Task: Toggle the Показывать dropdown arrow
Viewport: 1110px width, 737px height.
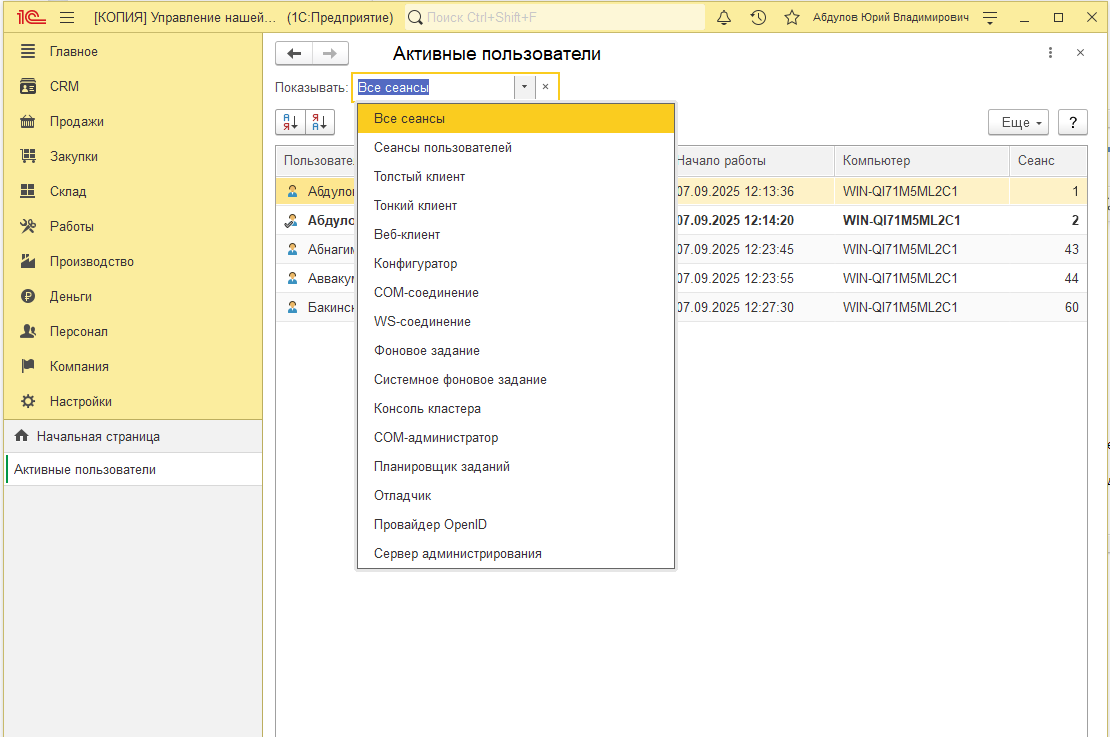Action: (x=524, y=87)
